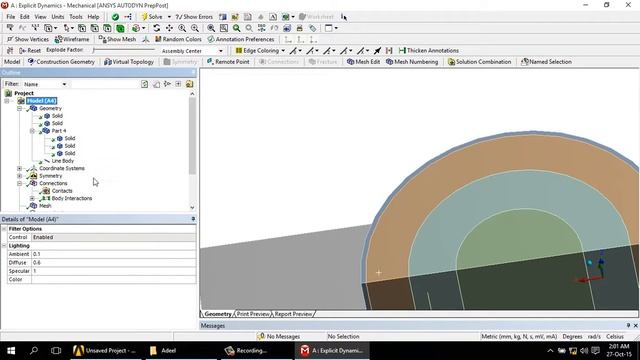Click Construction Geometry

pos(61,62)
